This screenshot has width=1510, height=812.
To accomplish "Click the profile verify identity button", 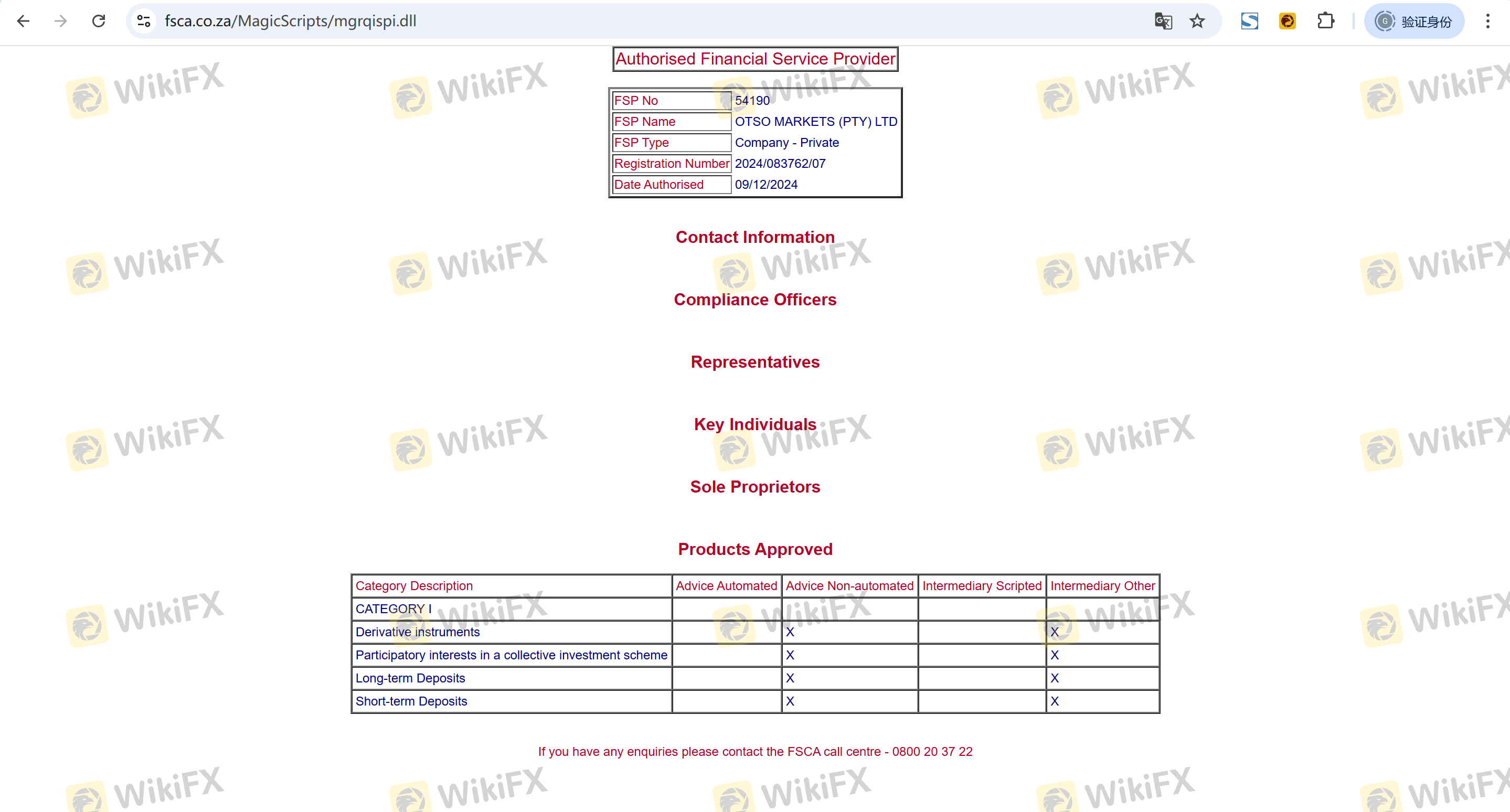I will (1414, 21).
